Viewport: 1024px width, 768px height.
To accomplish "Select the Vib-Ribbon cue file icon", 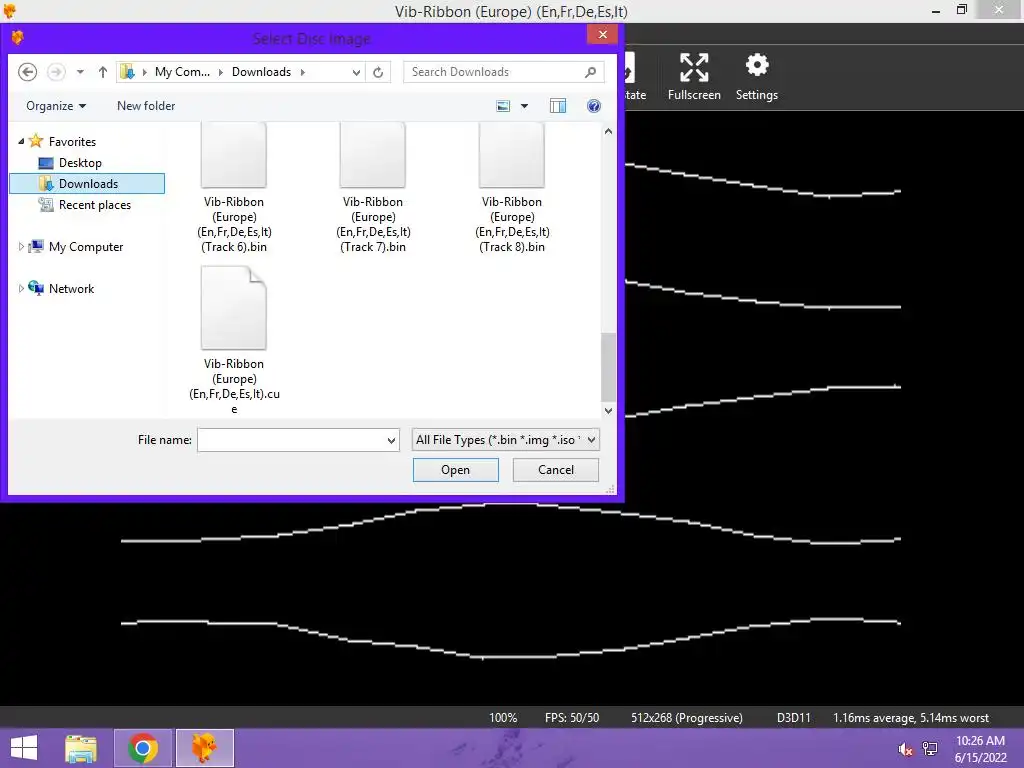I will coord(234,308).
